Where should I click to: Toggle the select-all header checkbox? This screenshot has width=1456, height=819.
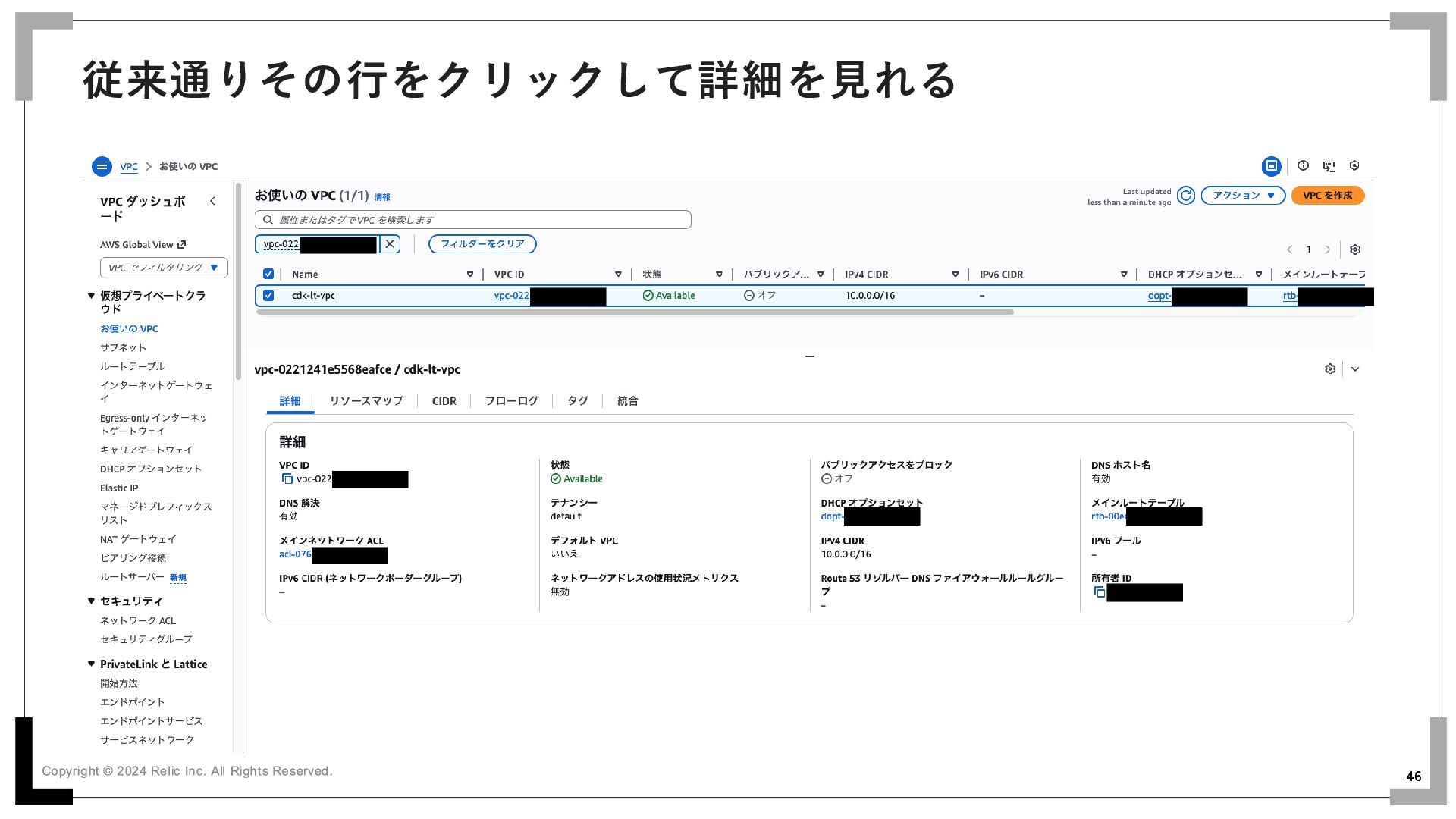268,275
